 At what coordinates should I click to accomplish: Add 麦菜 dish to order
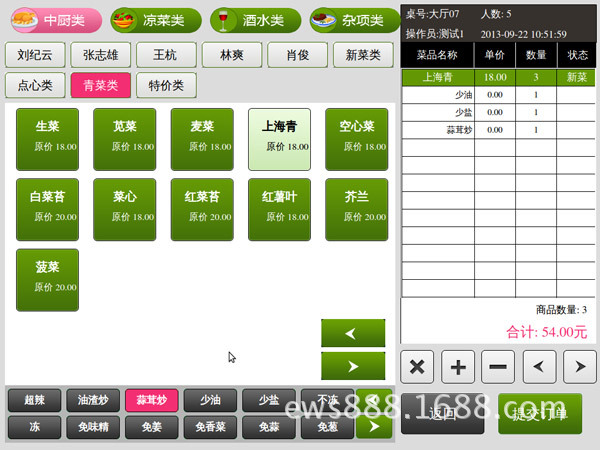(202, 139)
